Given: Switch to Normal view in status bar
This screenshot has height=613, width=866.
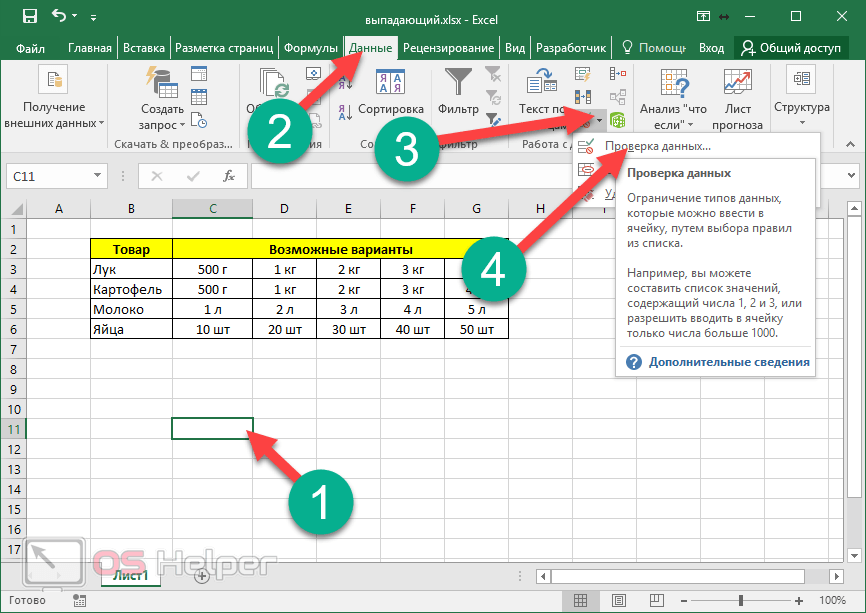Looking at the screenshot, I should pos(581,601).
